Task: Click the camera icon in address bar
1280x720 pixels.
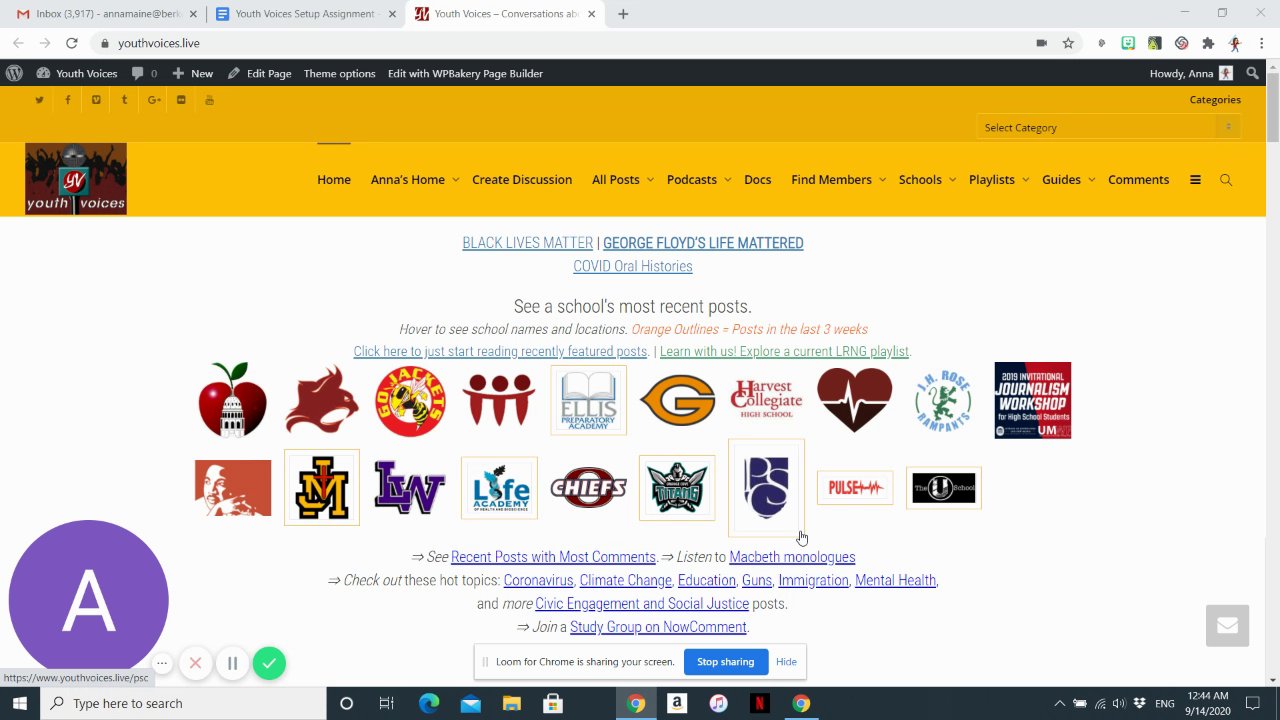Action: click(1041, 43)
